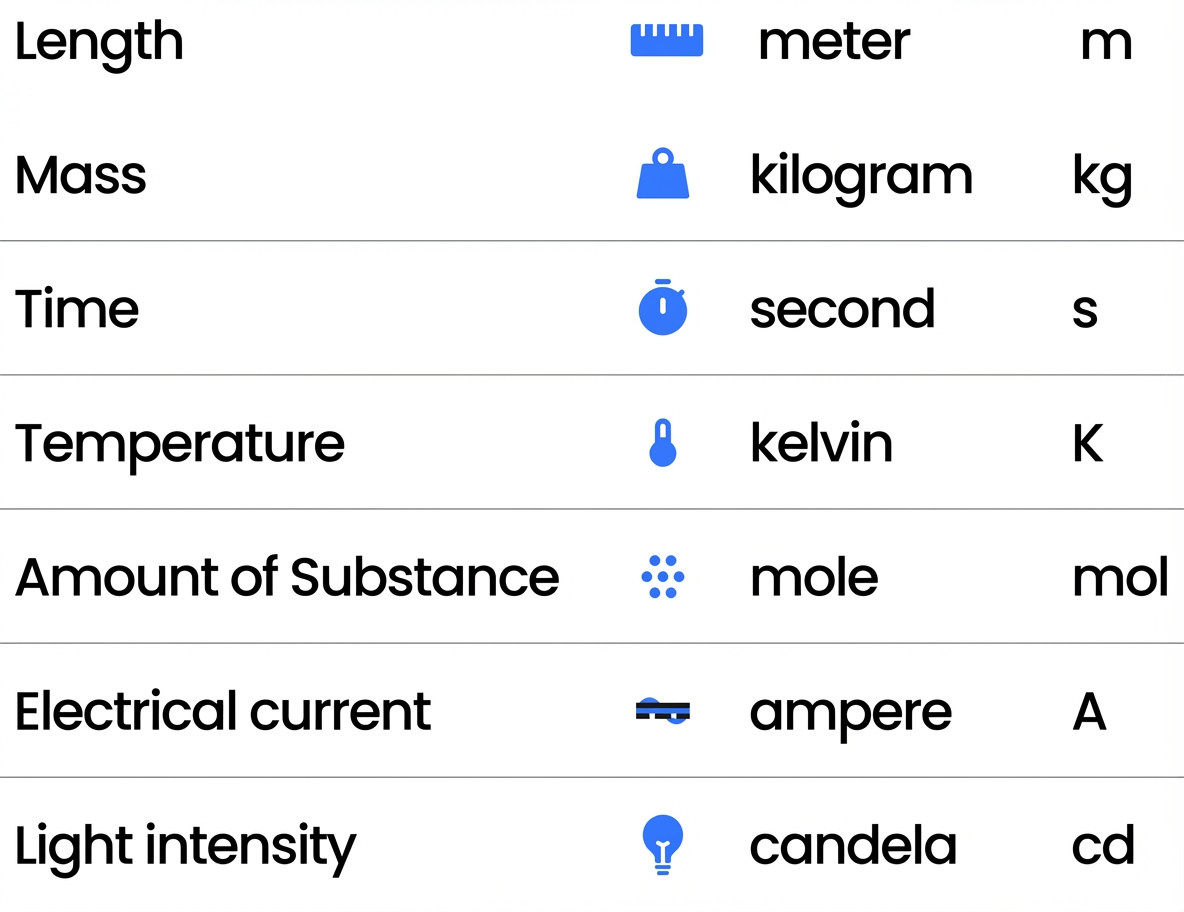Click the symbol mol

click(1120, 577)
